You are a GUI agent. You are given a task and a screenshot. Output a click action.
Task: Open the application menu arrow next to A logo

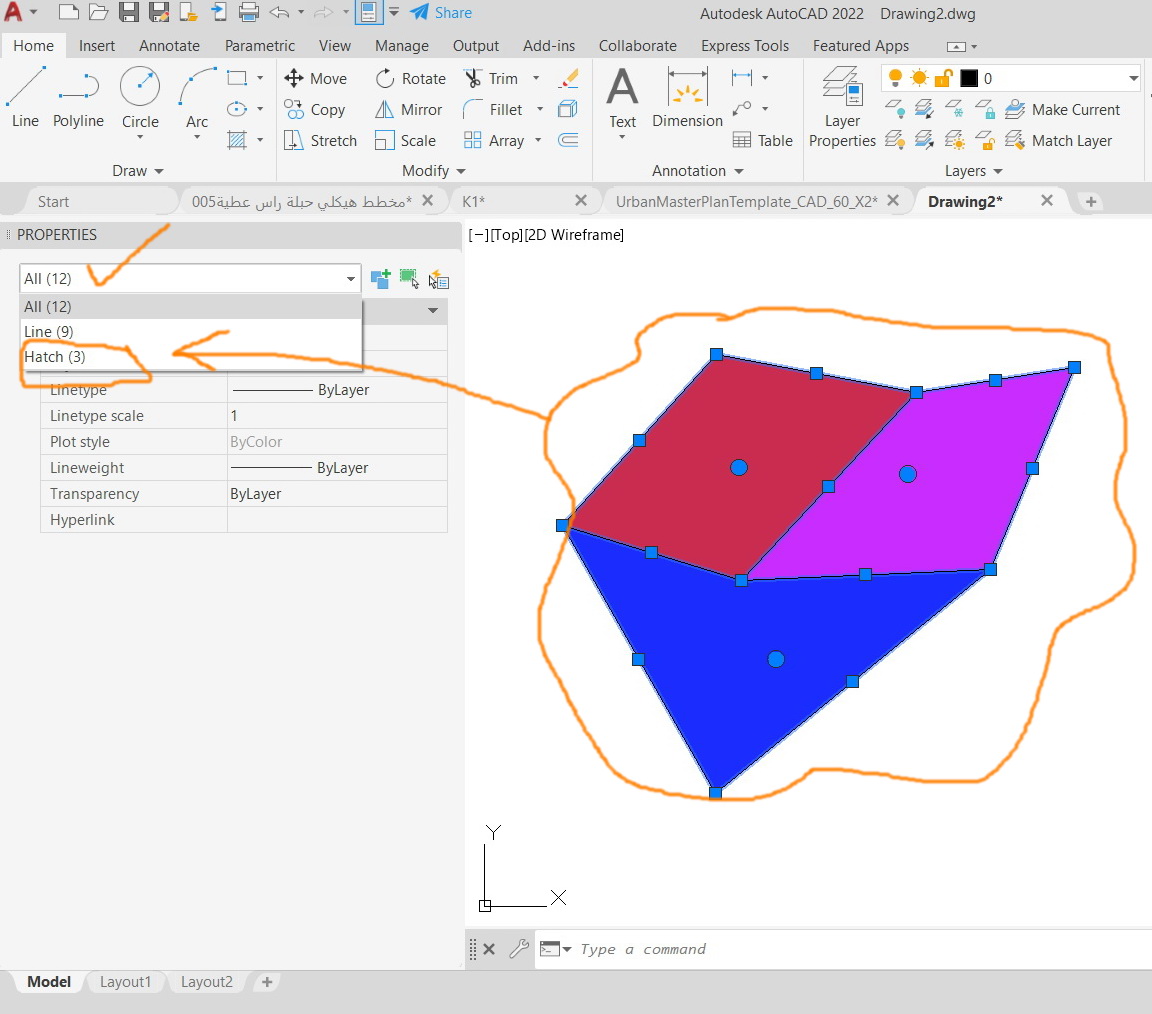(33, 12)
